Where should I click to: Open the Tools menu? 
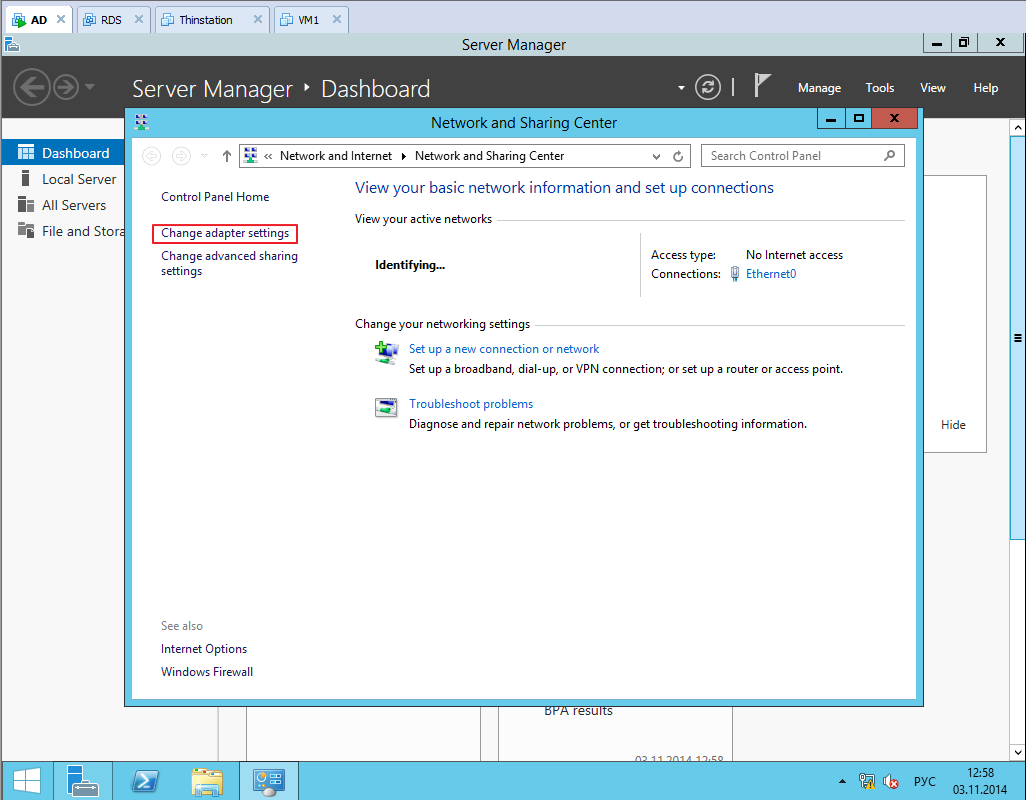coord(879,88)
